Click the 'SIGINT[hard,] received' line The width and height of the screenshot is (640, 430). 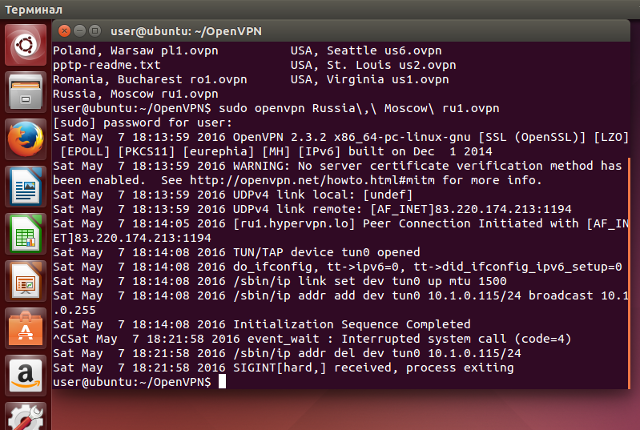pos(283,368)
